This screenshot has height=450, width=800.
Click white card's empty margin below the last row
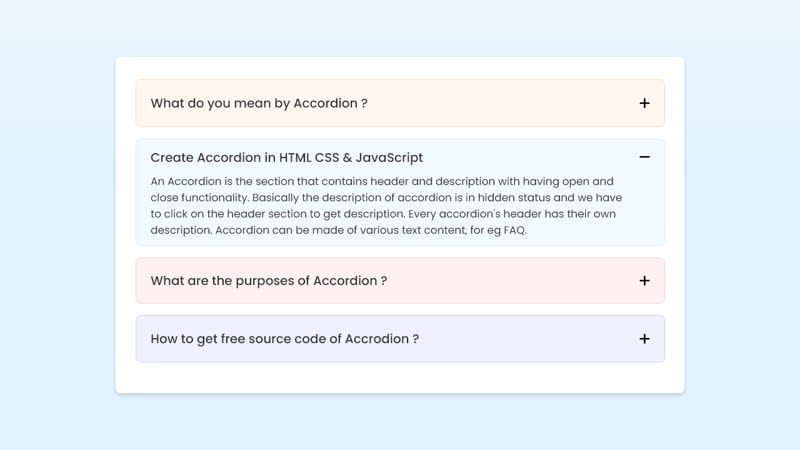[x=400, y=378]
